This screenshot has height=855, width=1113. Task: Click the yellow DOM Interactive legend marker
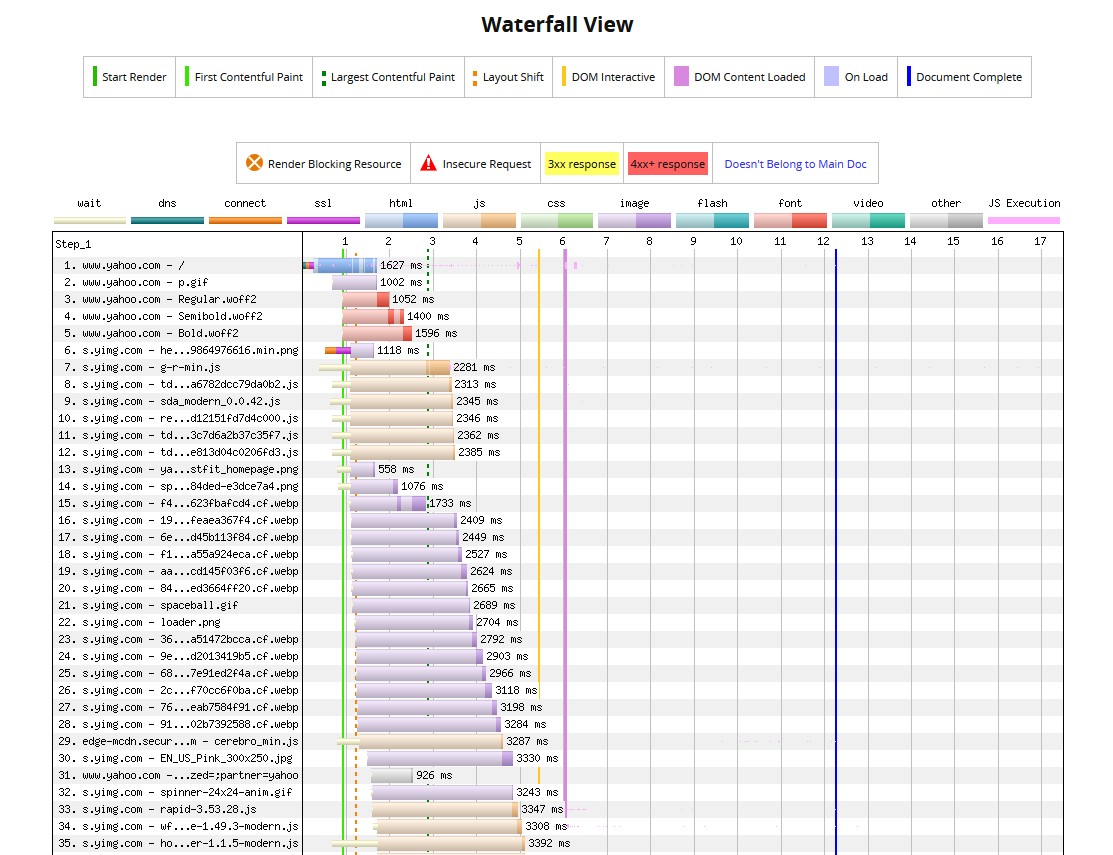pyautogui.click(x=564, y=77)
